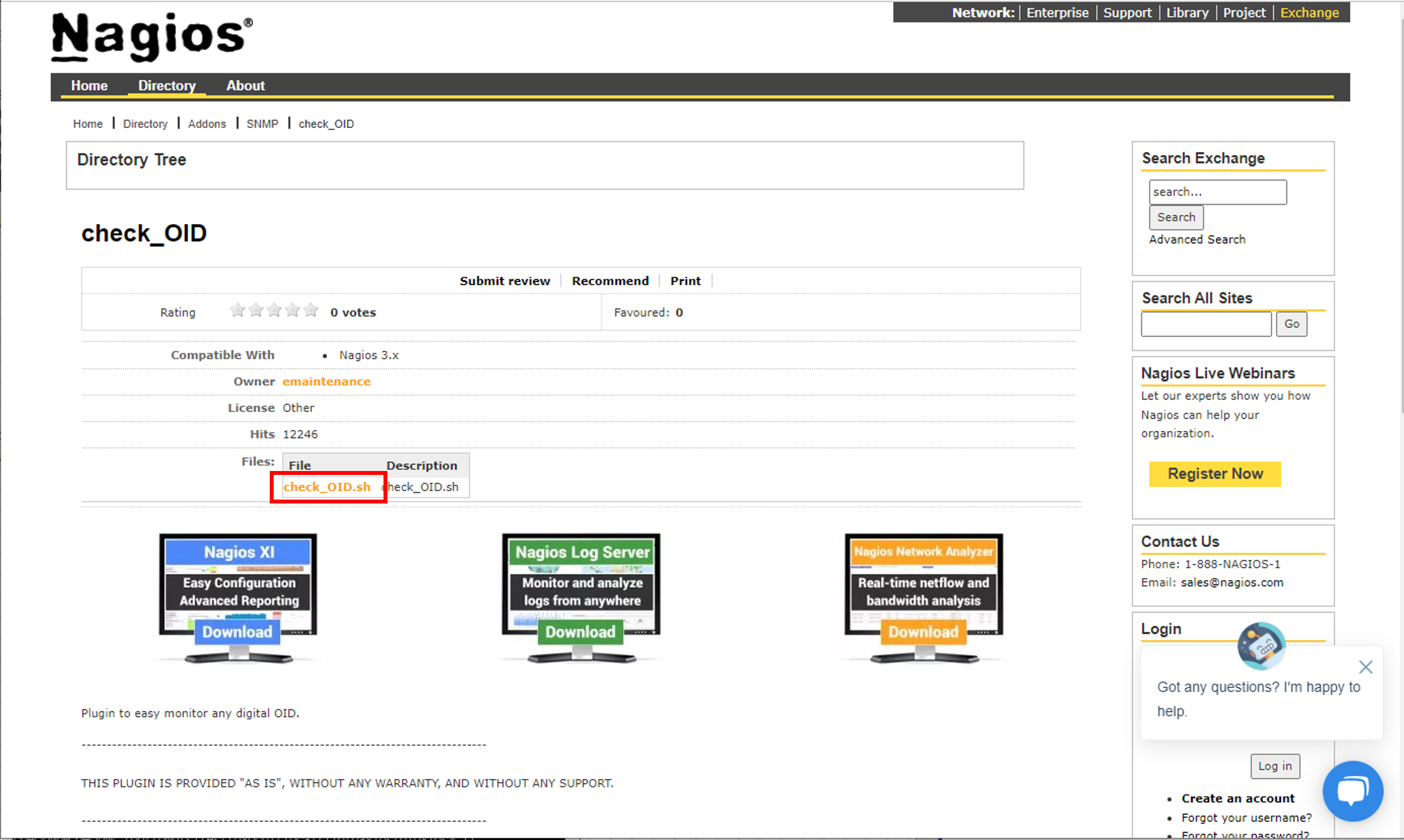Click SNMP in the breadcrumb
Image resolution: width=1404 pixels, height=840 pixels.
coord(262,123)
